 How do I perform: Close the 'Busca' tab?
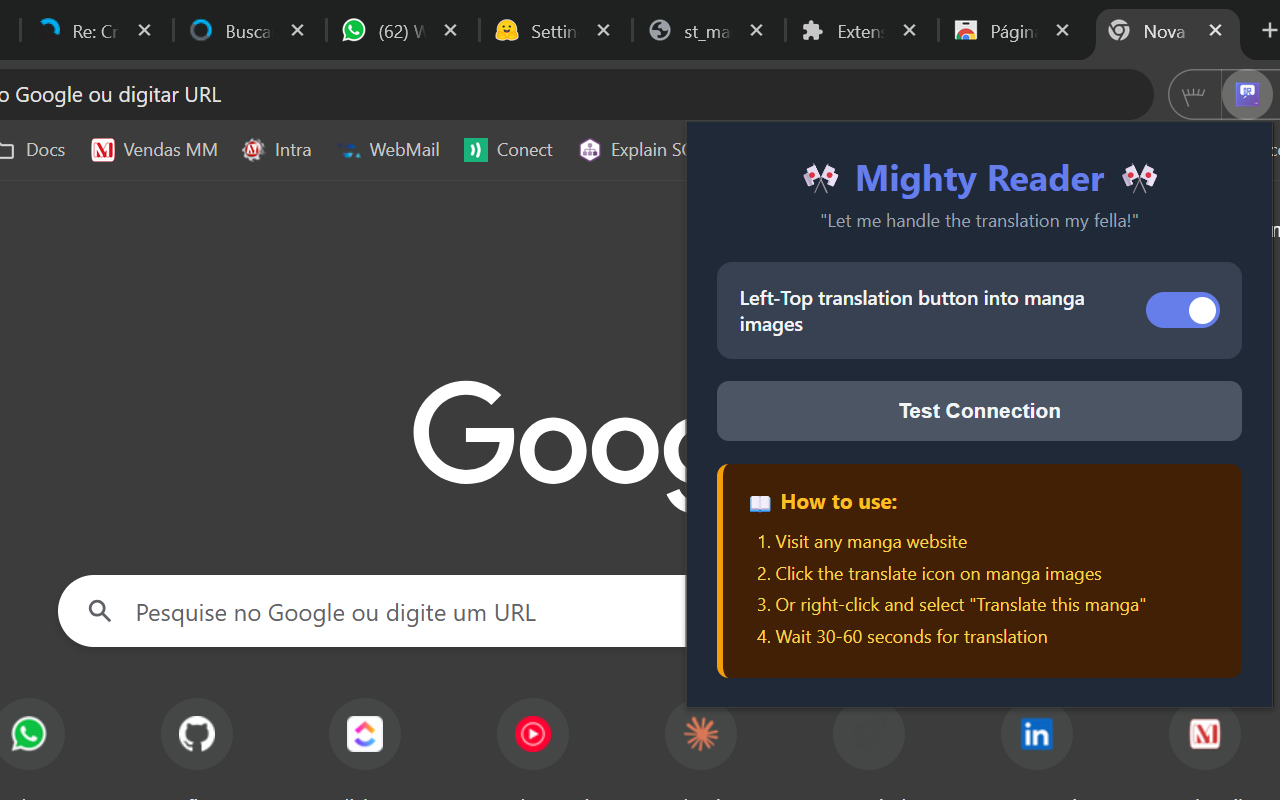point(298,31)
